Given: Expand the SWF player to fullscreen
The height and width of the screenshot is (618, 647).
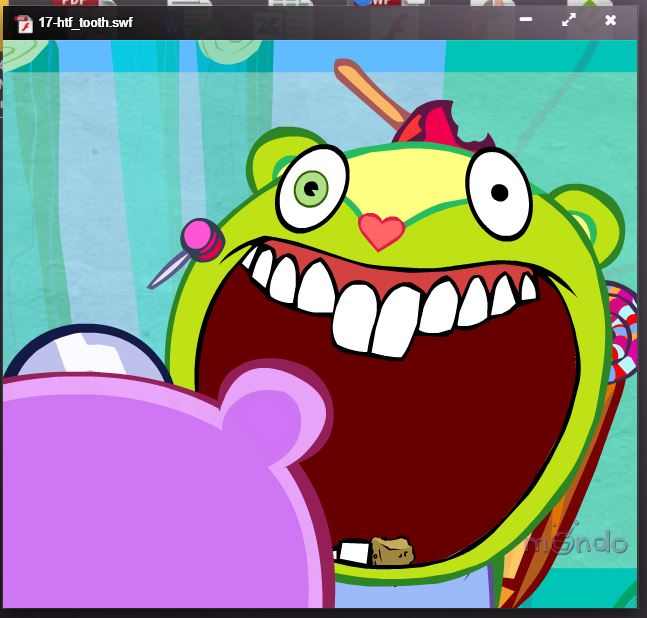Looking at the screenshot, I should [x=569, y=19].
